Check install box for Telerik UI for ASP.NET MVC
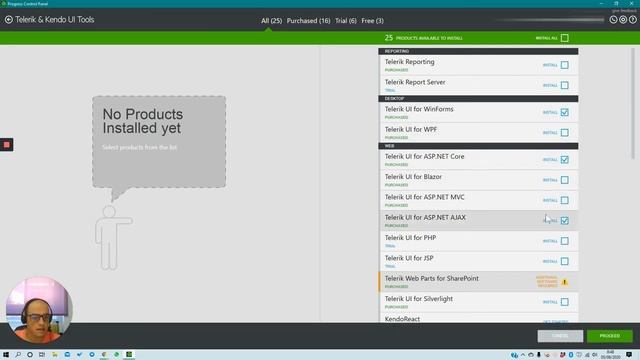Image resolution: width=640 pixels, height=360 pixels. [564, 200]
